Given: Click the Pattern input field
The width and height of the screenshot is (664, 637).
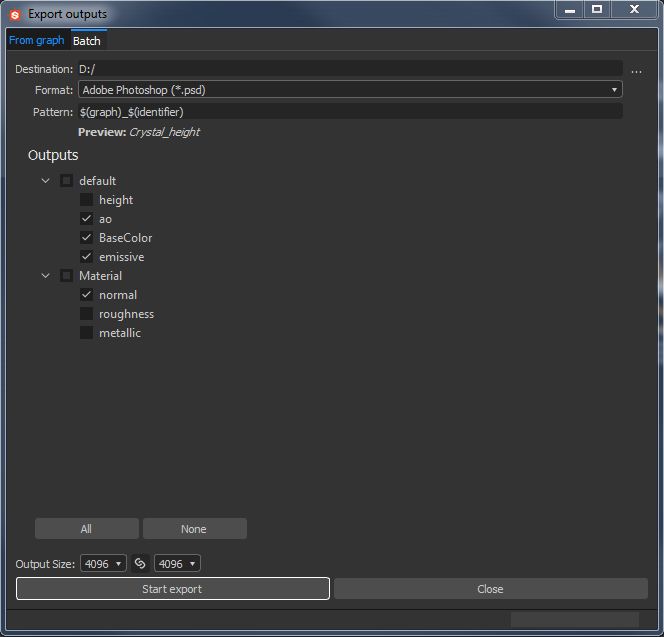Looking at the screenshot, I should [350, 112].
